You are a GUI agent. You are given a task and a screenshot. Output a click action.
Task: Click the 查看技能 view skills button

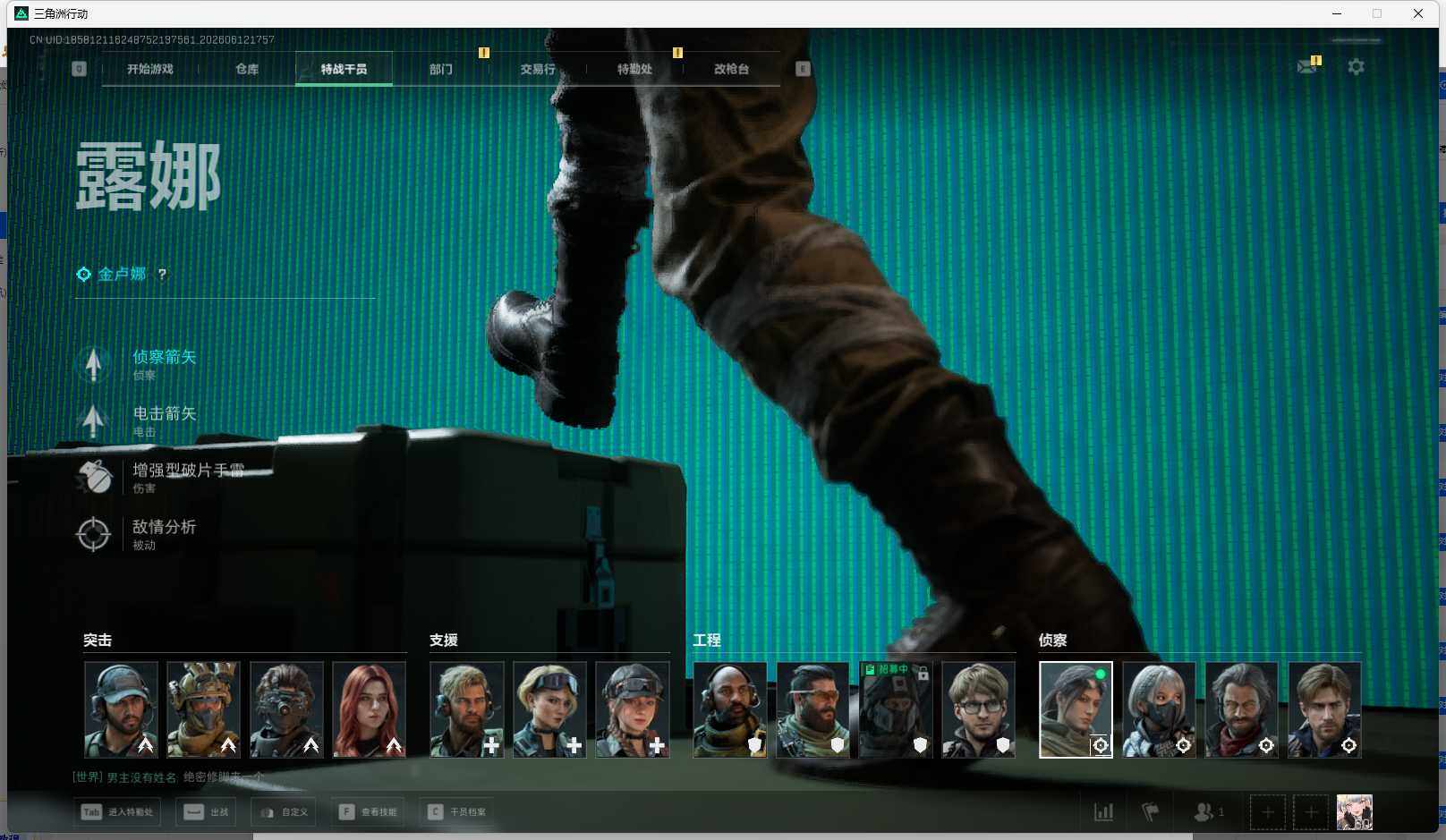[x=368, y=812]
